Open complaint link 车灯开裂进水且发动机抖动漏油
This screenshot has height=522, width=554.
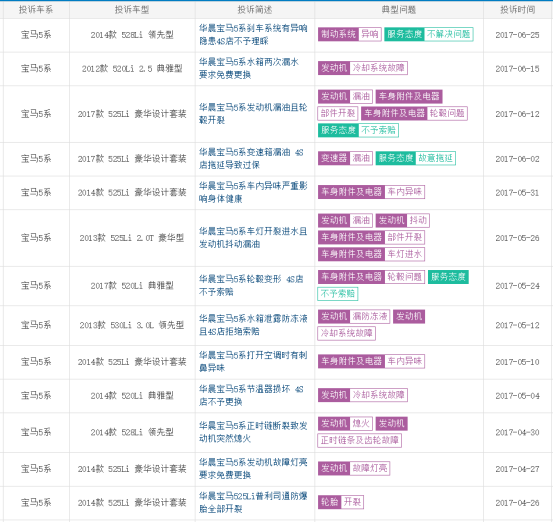click(253, 237)
